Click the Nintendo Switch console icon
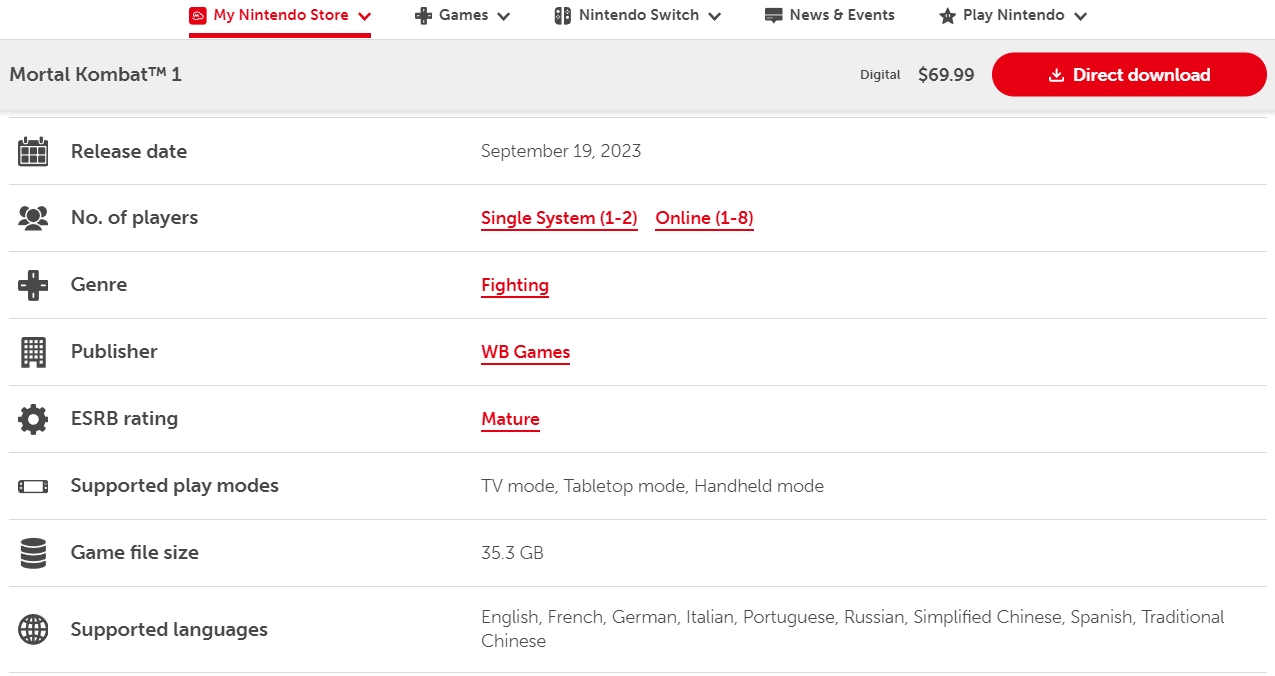Image resolution: width=1275 pixels, height=676 pixels. pos(563,16)
